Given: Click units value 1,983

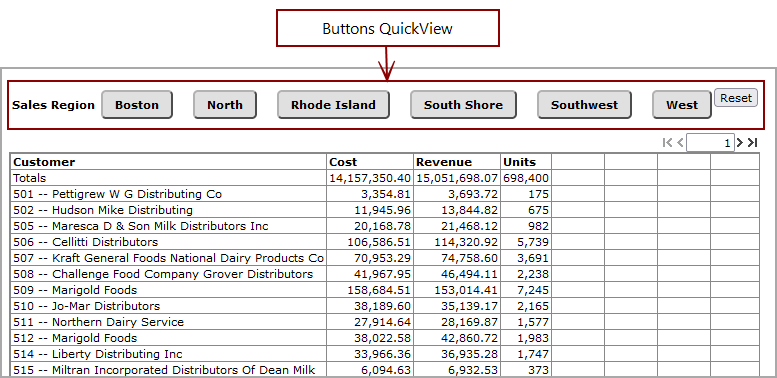Looking at the screenshot, I should pos(526,338).
